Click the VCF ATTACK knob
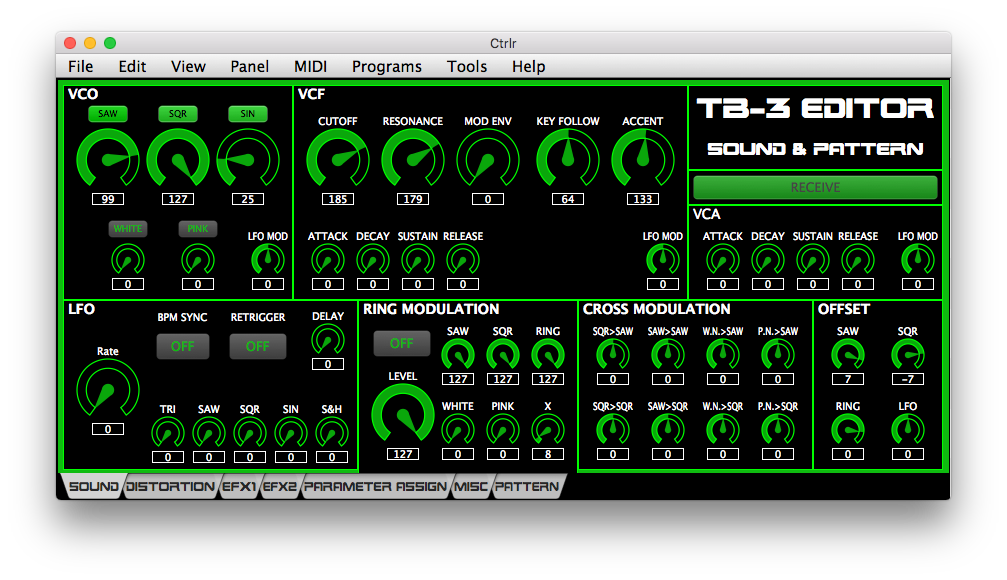This screenshot has height=580, width=1007. point(328,260)
